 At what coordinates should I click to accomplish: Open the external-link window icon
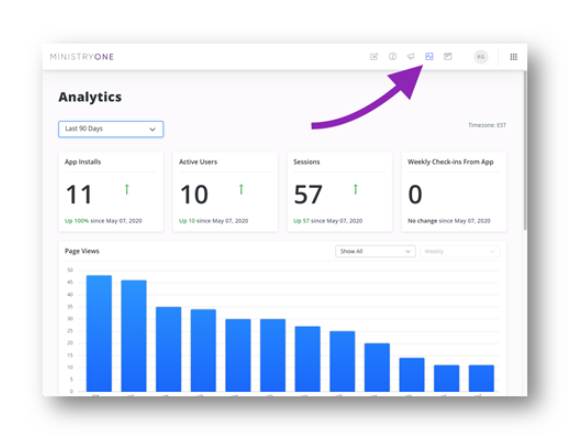(x=448, y=56)
